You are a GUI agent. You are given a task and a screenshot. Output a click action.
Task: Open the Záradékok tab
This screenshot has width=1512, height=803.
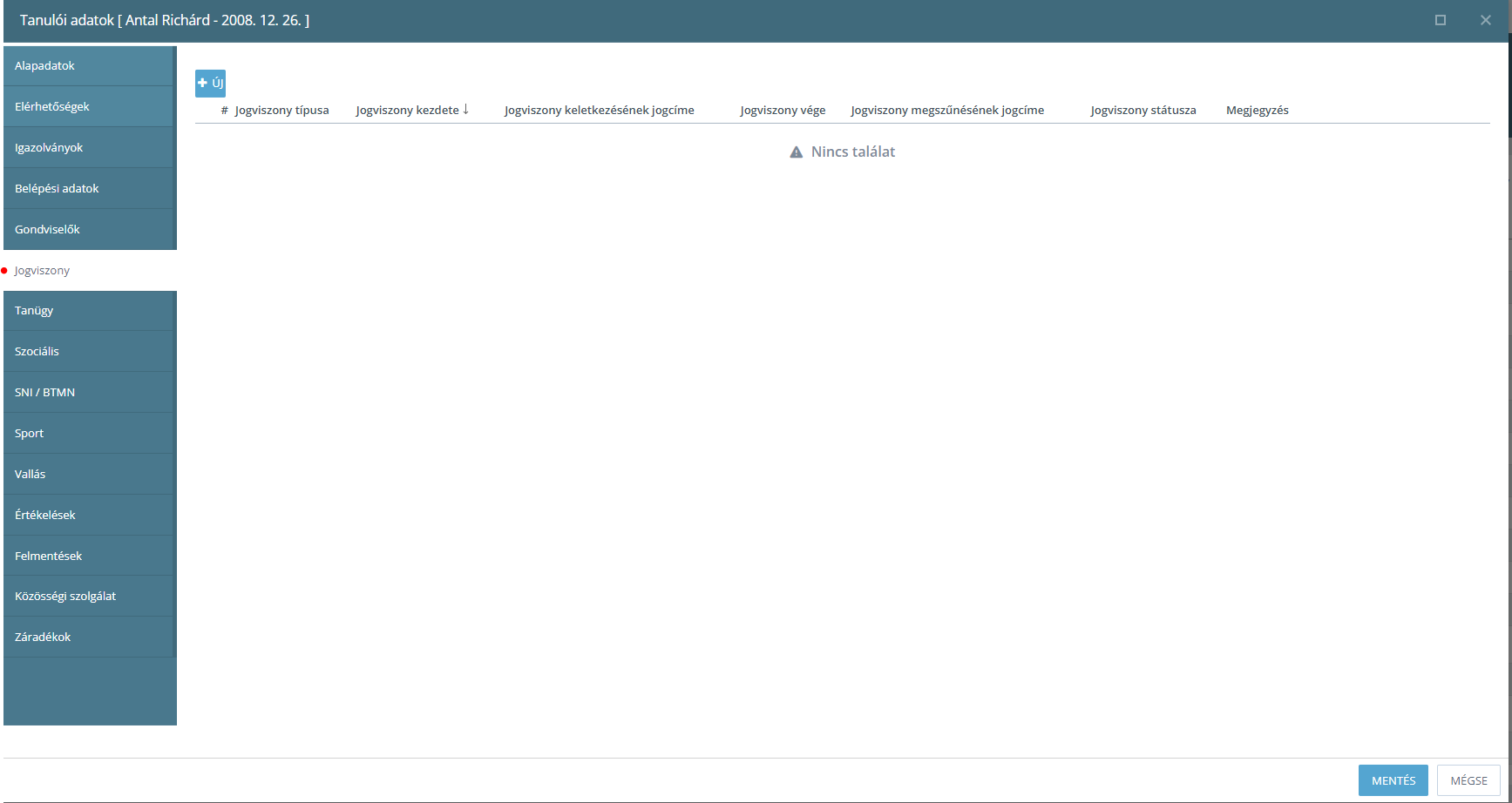coord(90,638)
